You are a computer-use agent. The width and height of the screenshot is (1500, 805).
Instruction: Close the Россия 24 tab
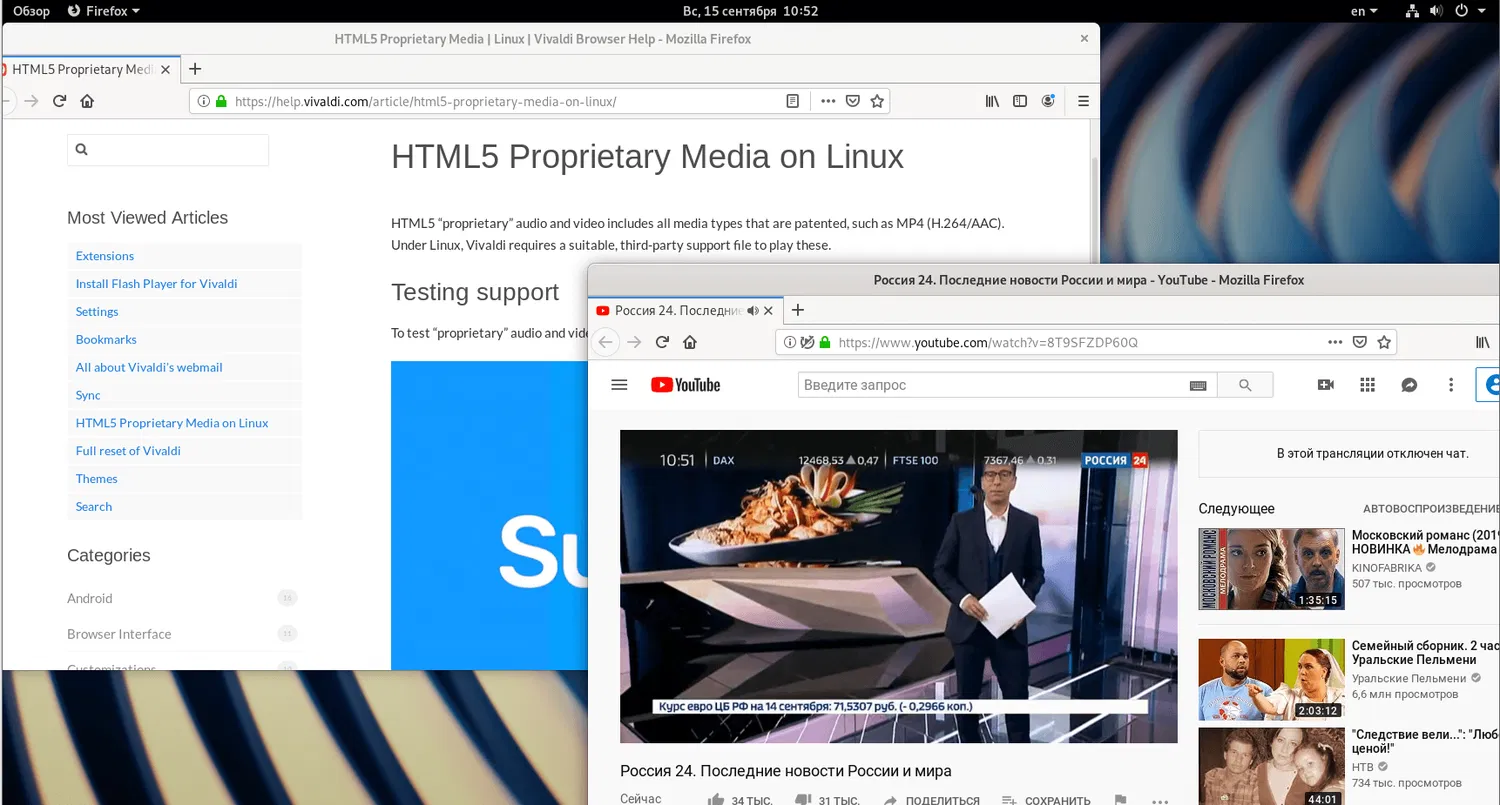(768, 310)
